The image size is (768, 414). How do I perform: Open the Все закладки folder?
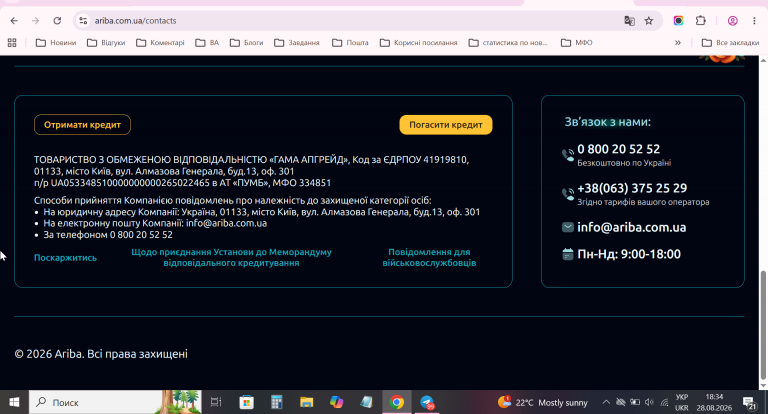pyautogui.click(x=730, y=43)
